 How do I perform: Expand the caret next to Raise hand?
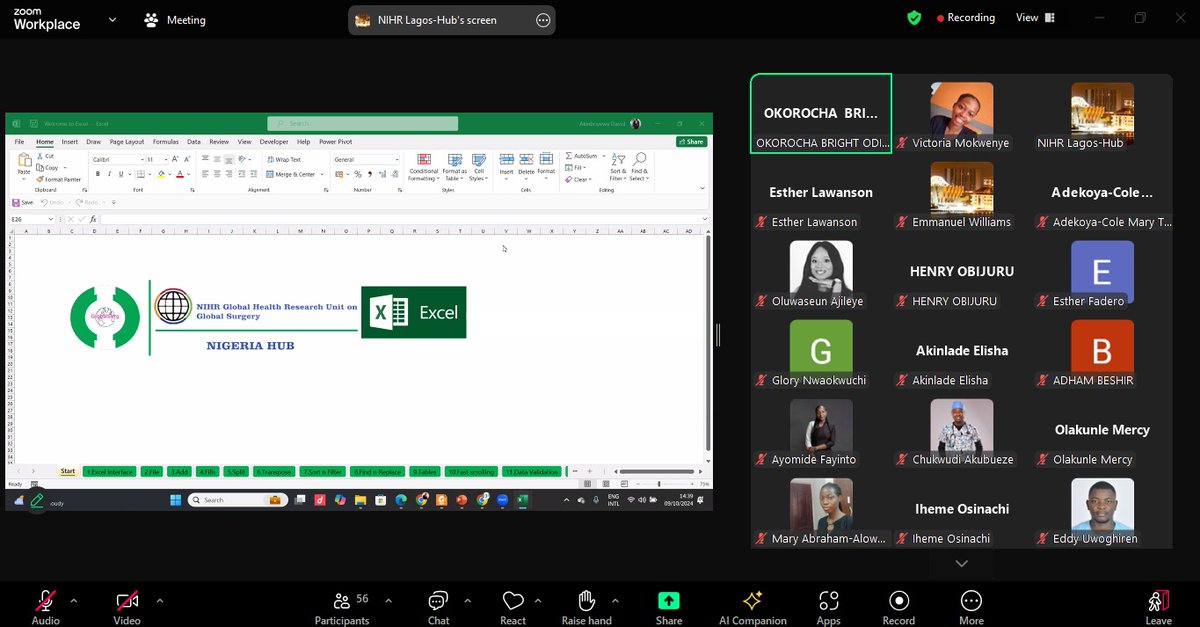pyautogui.click(x=614, y=601)
